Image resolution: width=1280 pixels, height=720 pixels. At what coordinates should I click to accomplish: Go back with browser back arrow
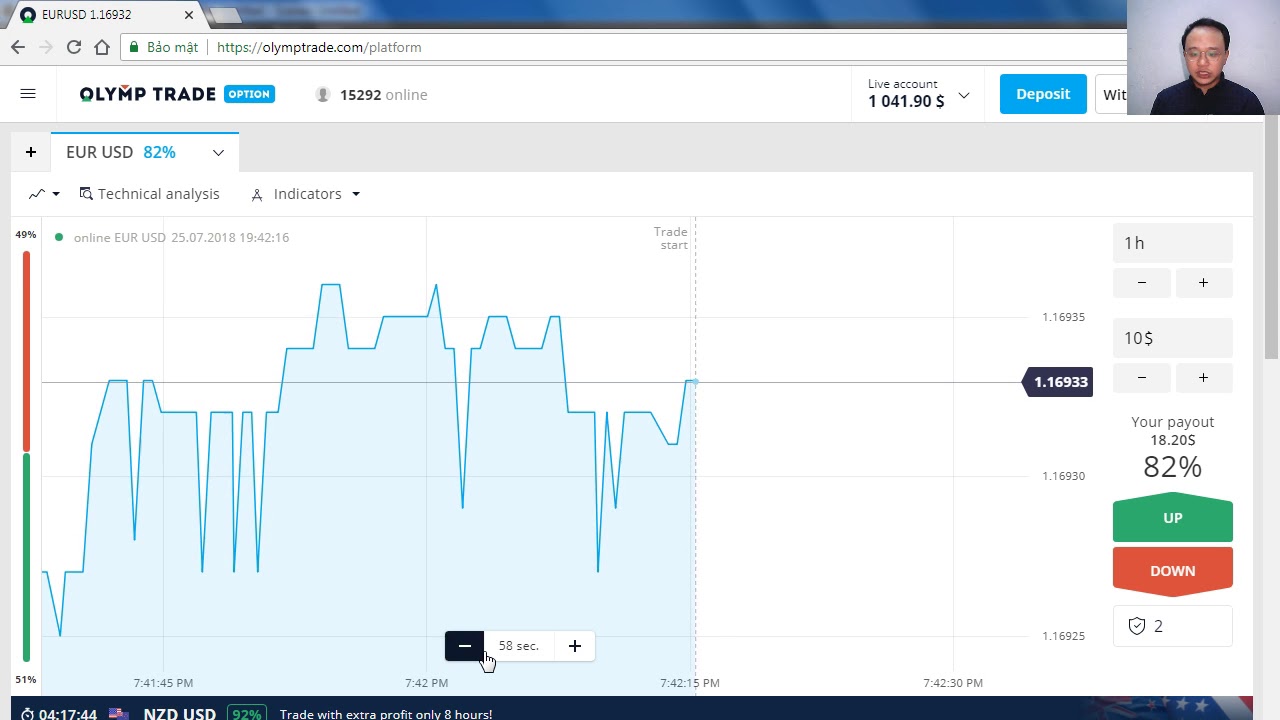click(x=18, y=47)
